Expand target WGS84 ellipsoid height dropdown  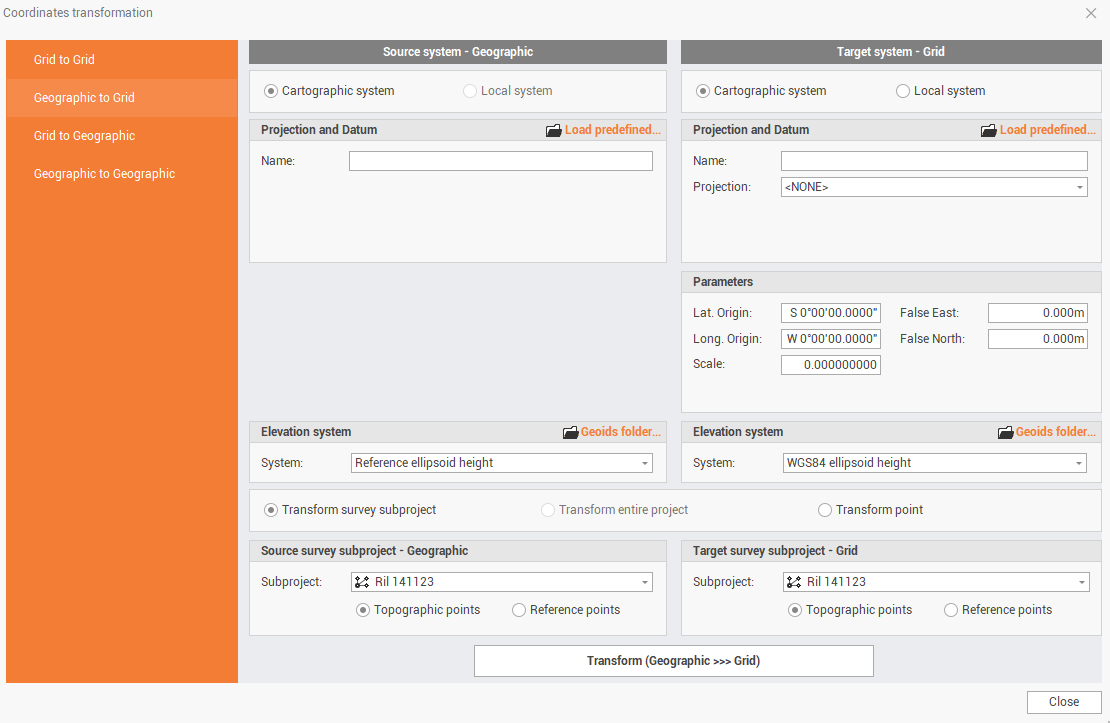[x=933, y=463]
